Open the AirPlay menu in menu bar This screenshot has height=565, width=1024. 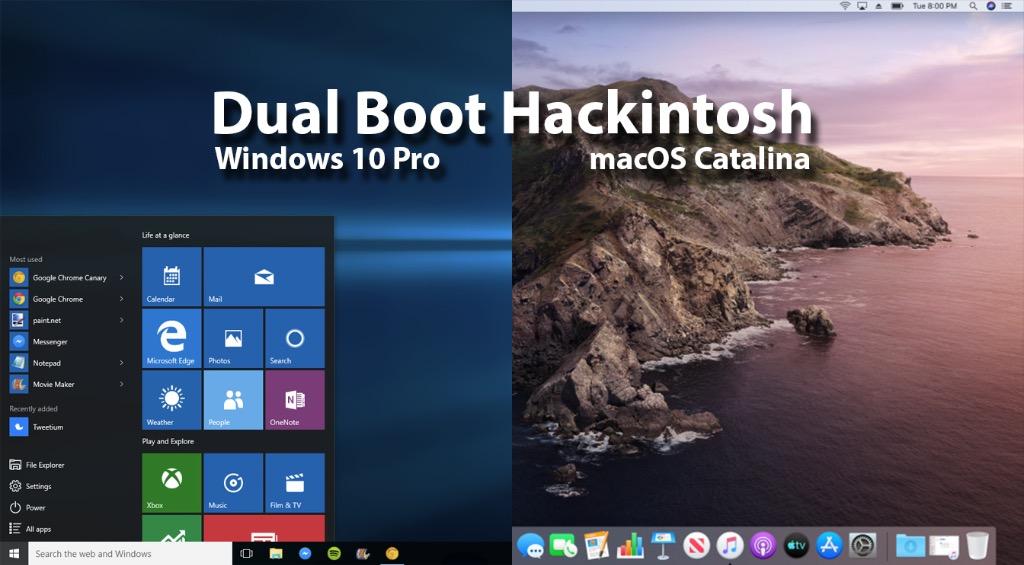[x=862, y=5]
